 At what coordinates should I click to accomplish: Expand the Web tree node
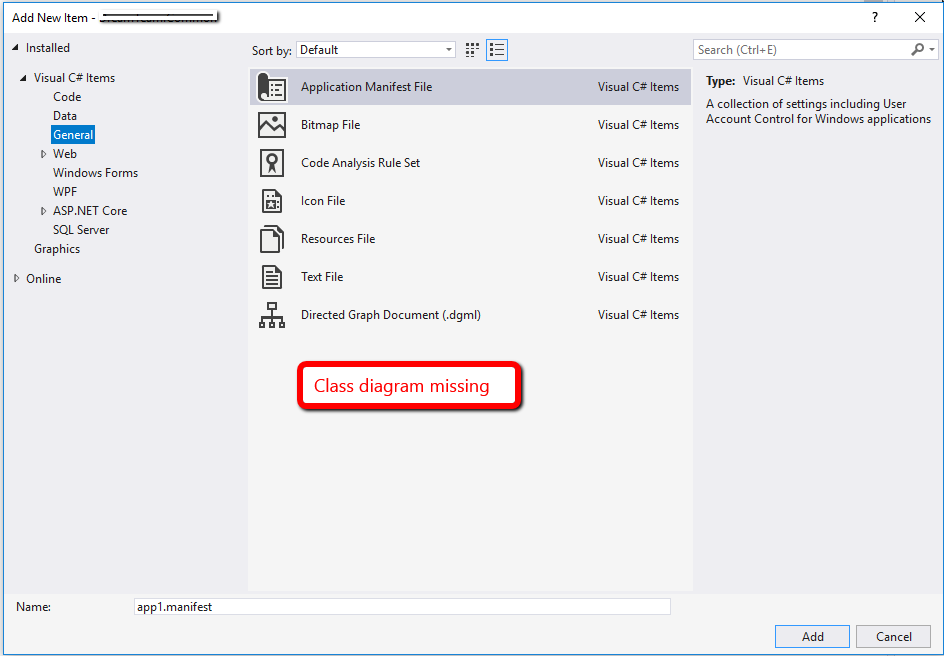tap(44, 153)
